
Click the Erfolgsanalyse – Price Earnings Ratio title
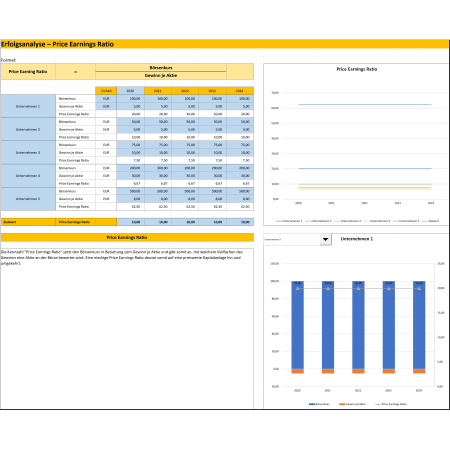pos(57,44)
